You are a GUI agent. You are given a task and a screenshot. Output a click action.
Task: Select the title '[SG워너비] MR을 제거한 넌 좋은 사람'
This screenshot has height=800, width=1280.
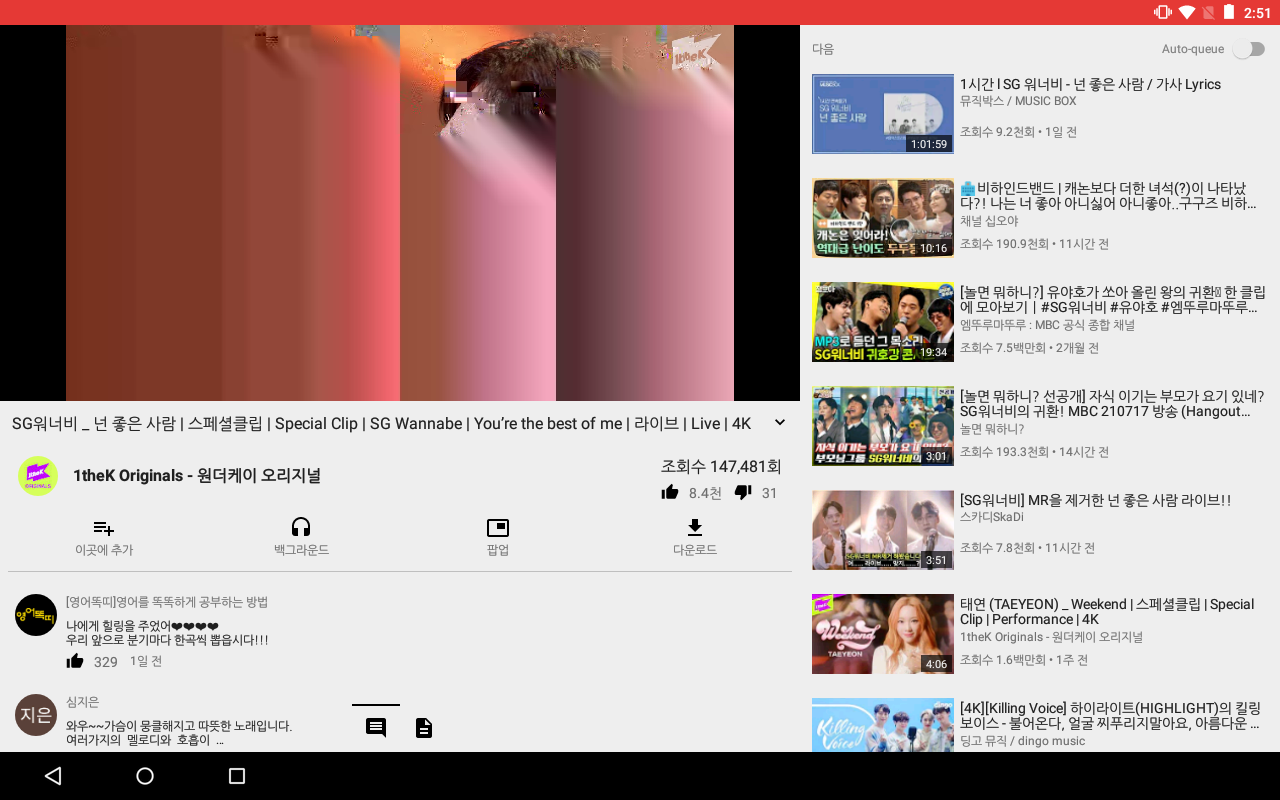[x=1095, y=500]
